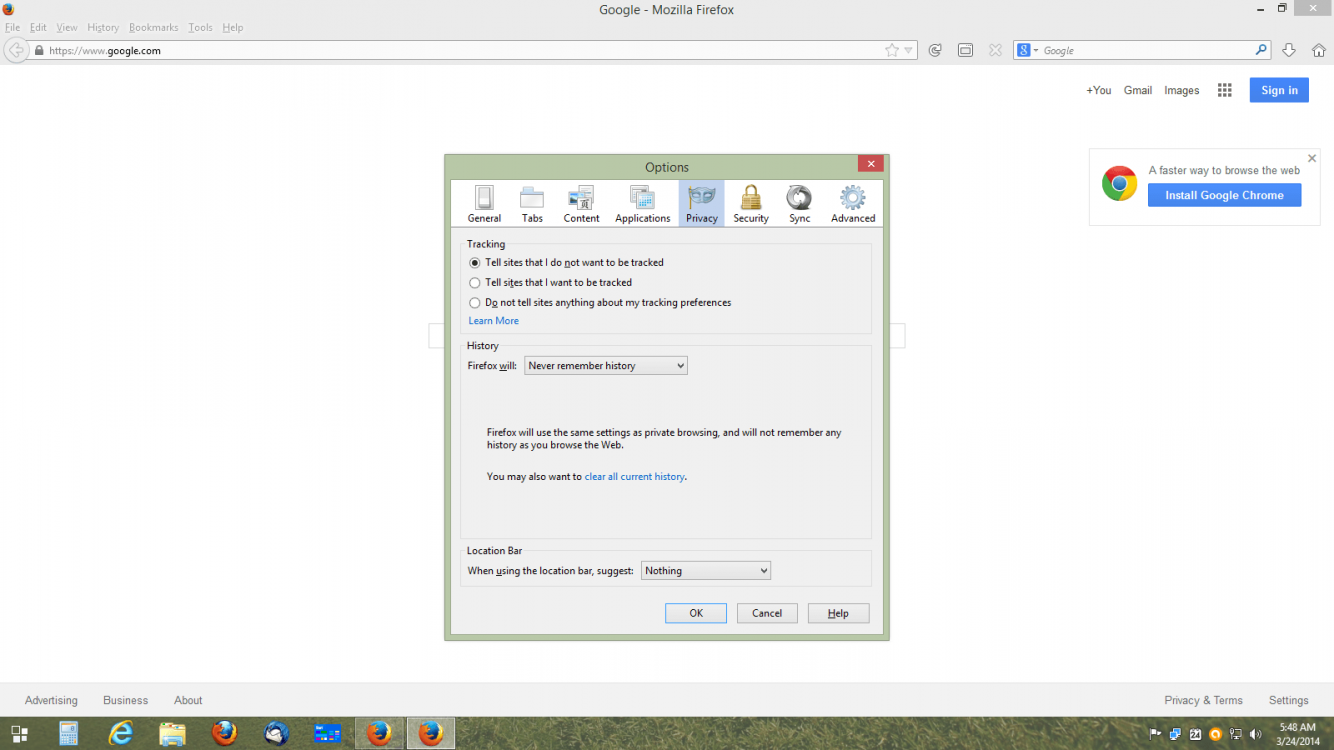Click the browser back arrow button

pyautogui.click(x=15, y=50)
